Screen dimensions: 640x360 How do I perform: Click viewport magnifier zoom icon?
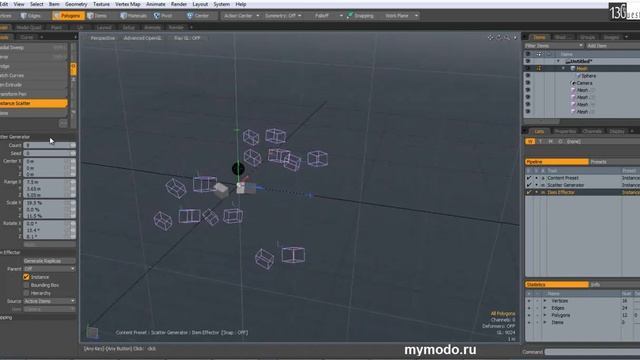(x=507, y=38)
